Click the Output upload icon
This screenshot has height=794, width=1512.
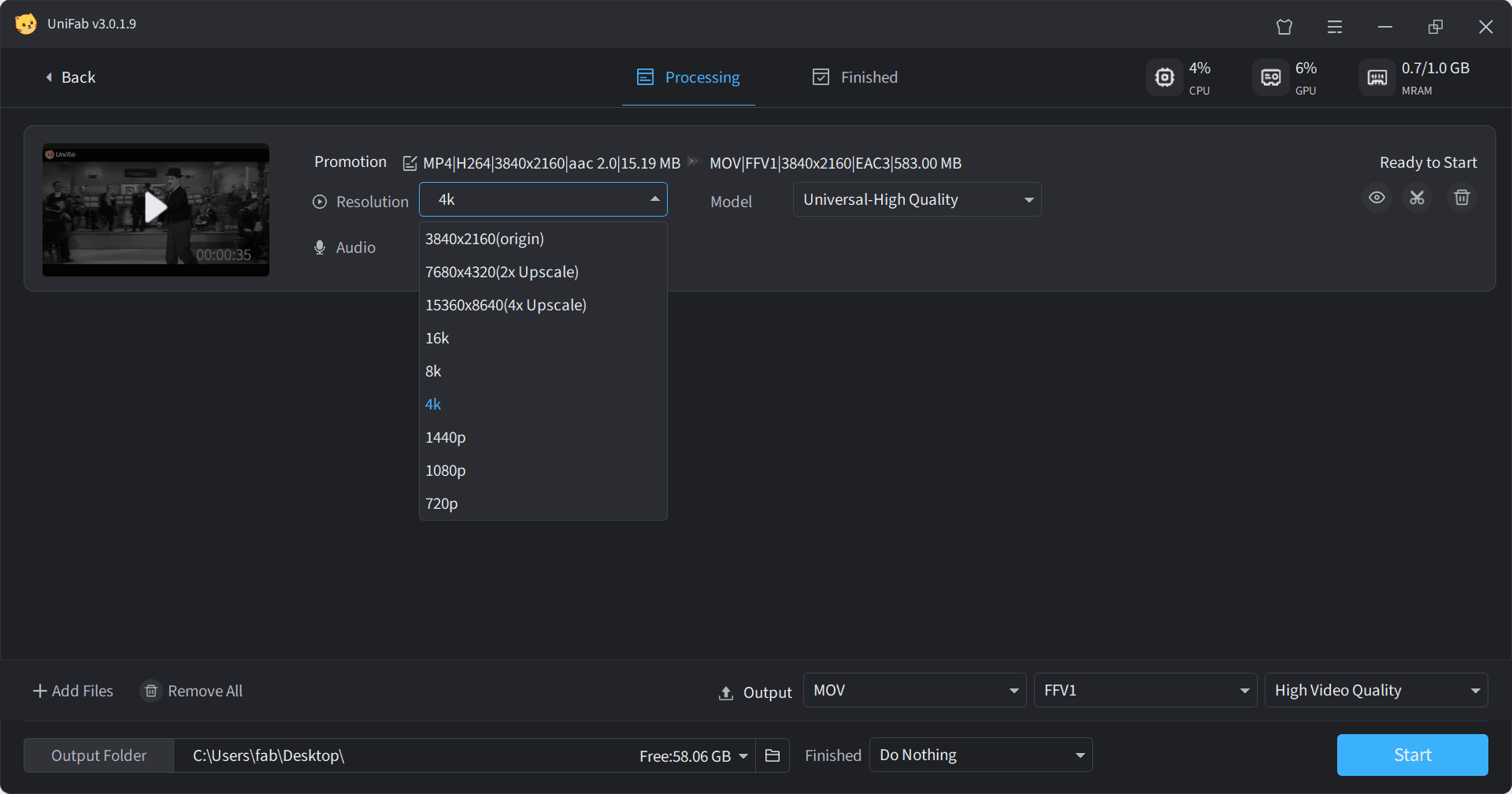tap(726, 693)
